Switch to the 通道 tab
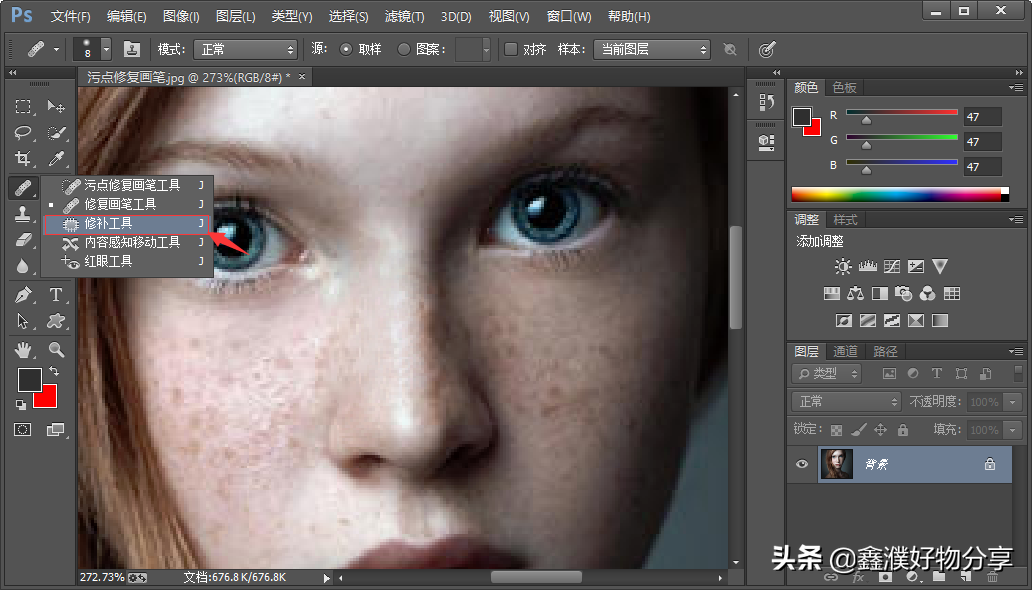The height and width of the screenshot is (590, 1032). [846, 352]
